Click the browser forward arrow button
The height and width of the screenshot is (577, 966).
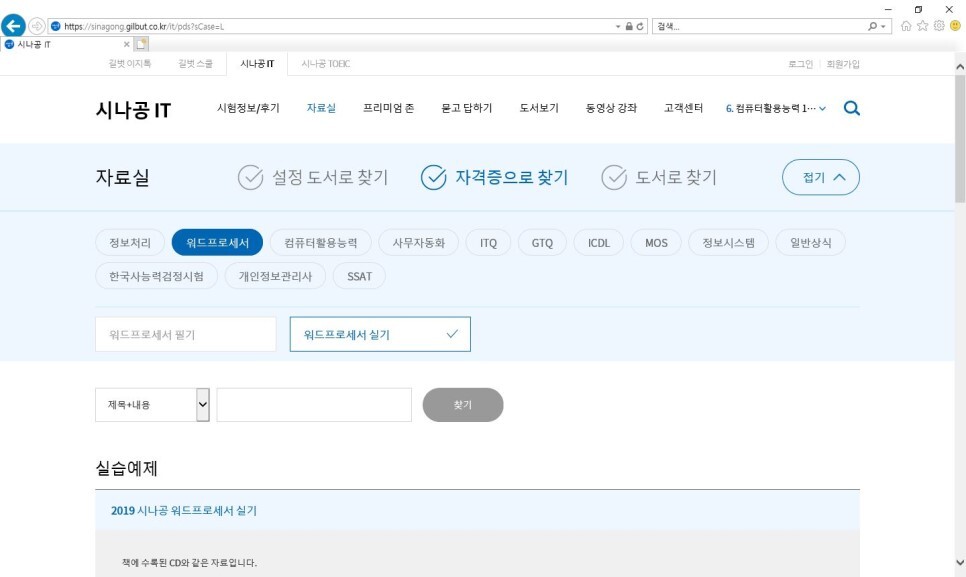coord(37,26)
